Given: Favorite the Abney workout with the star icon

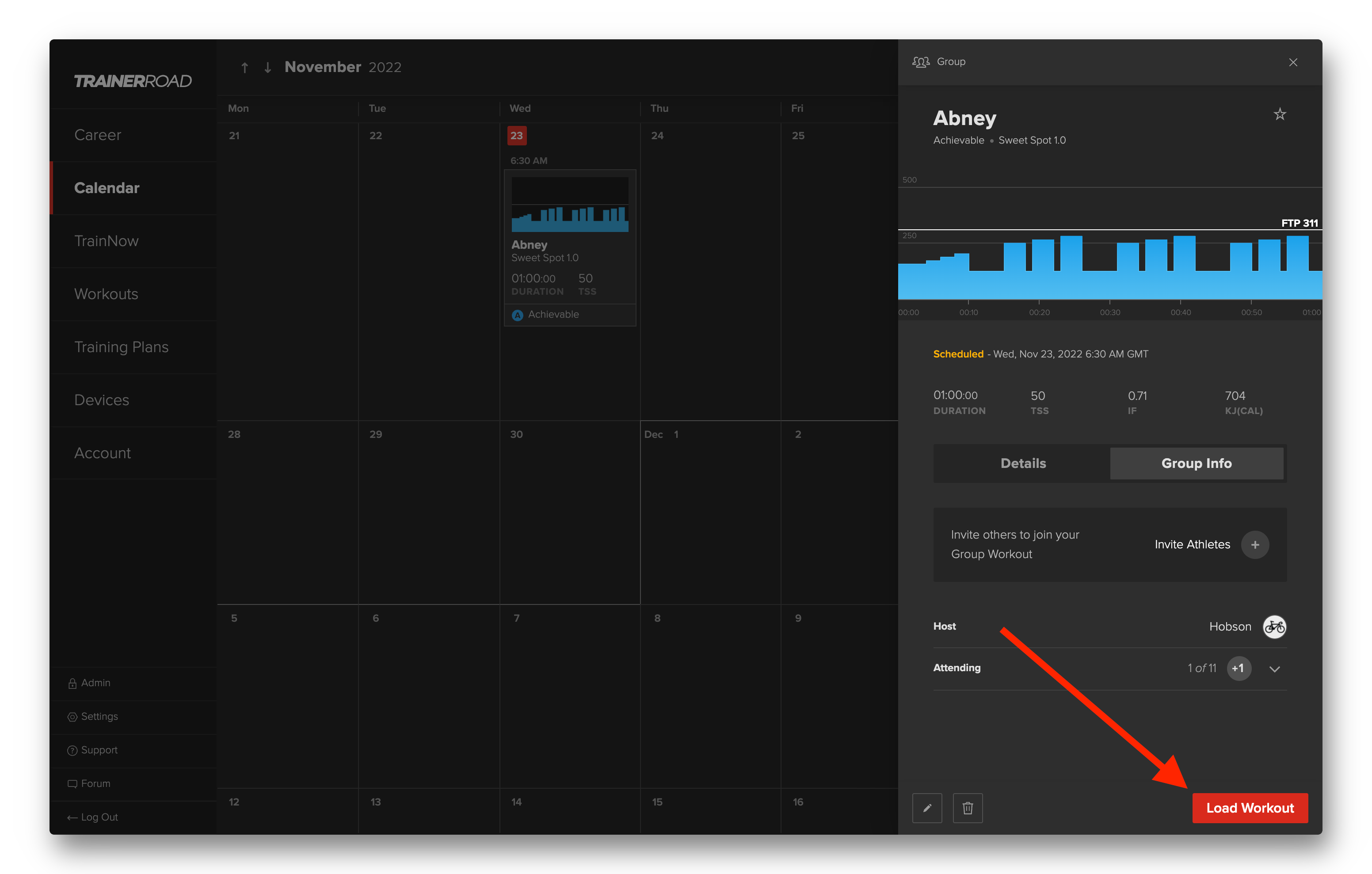Looking at the screenshot, I should point(1280,114).
